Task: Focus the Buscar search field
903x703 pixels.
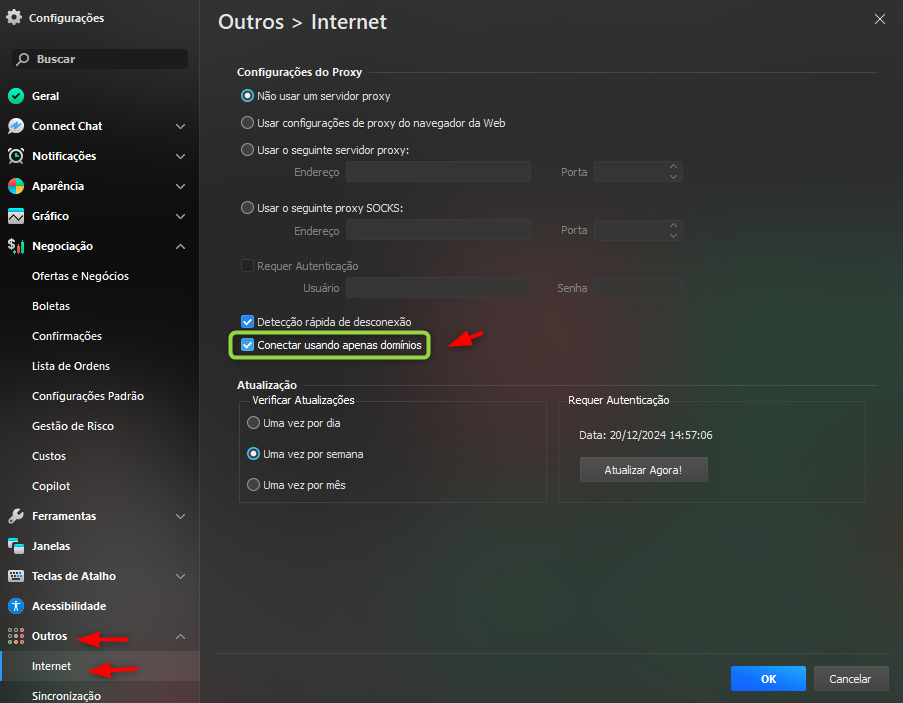Action: click(100, 59)
